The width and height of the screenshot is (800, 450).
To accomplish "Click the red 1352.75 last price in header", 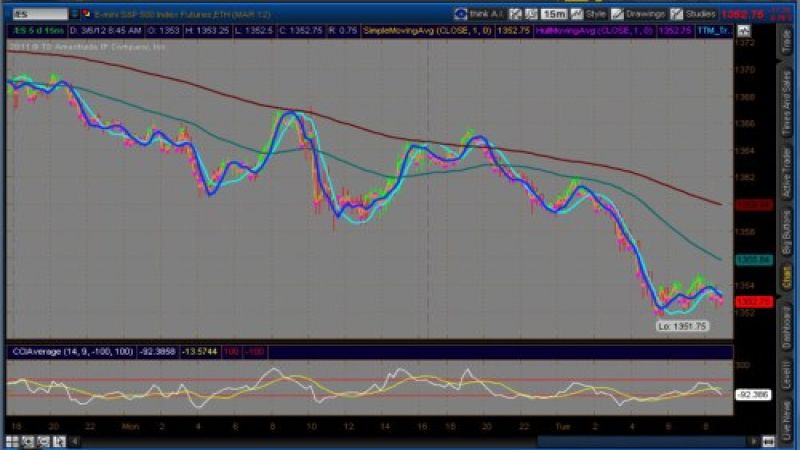I will click(x=742, y=15).
